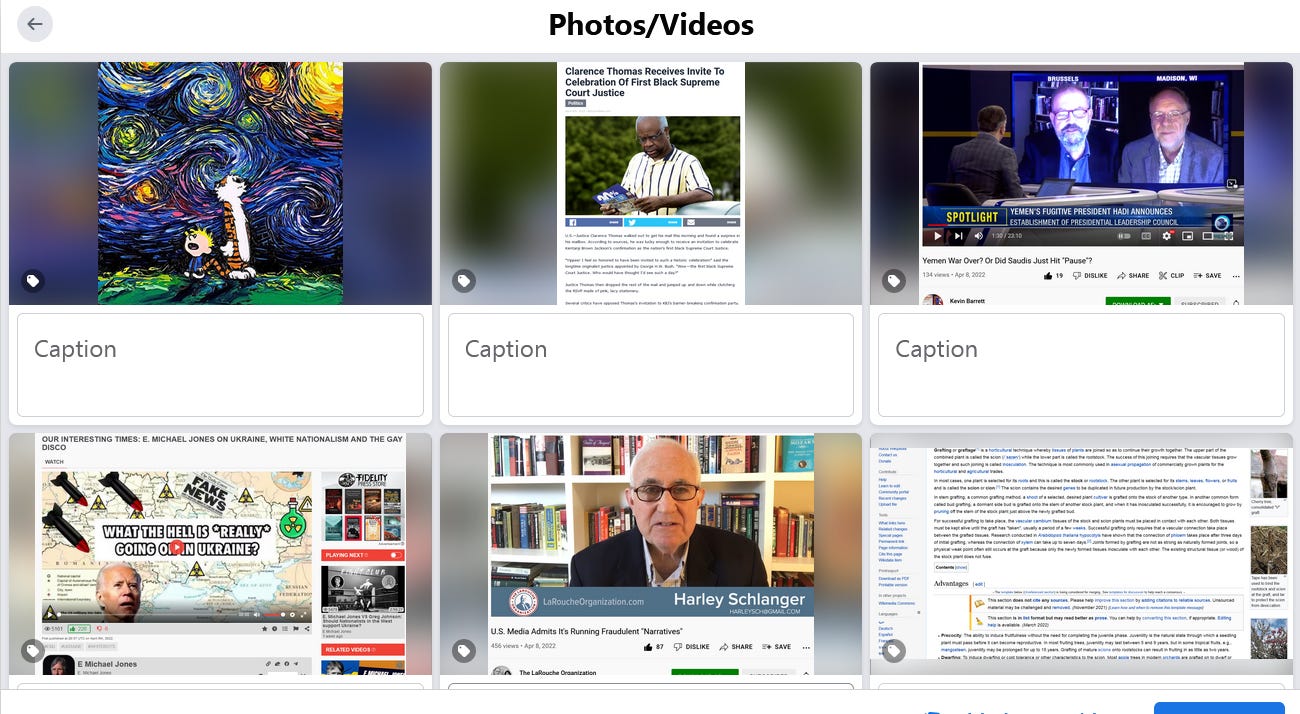This screenshot has height=714, width=1300.
Task: Tag the Harley Schlanger video screenshot
Action: coord(463,651)
